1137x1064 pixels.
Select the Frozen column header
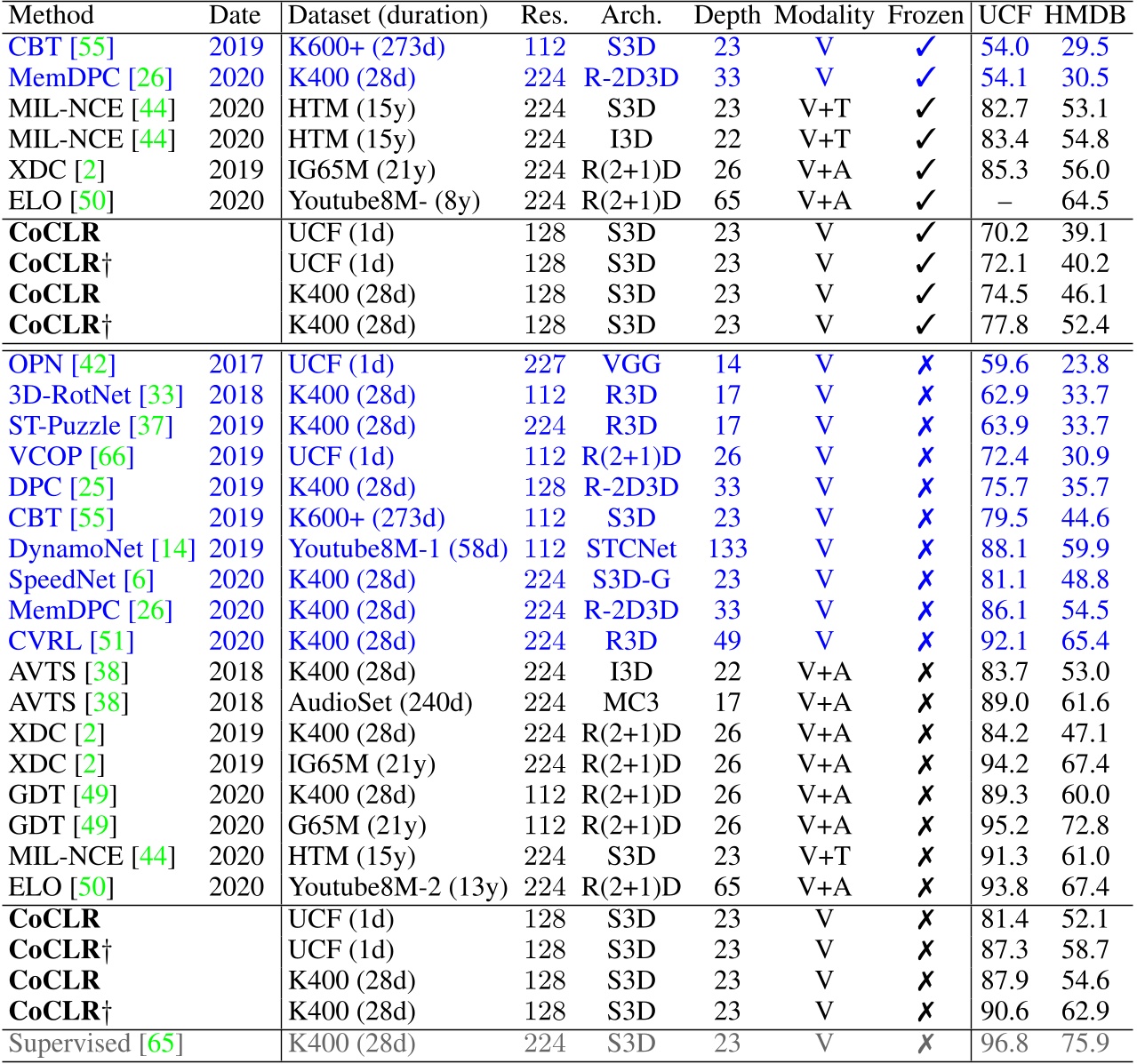[x=925, y=16]
